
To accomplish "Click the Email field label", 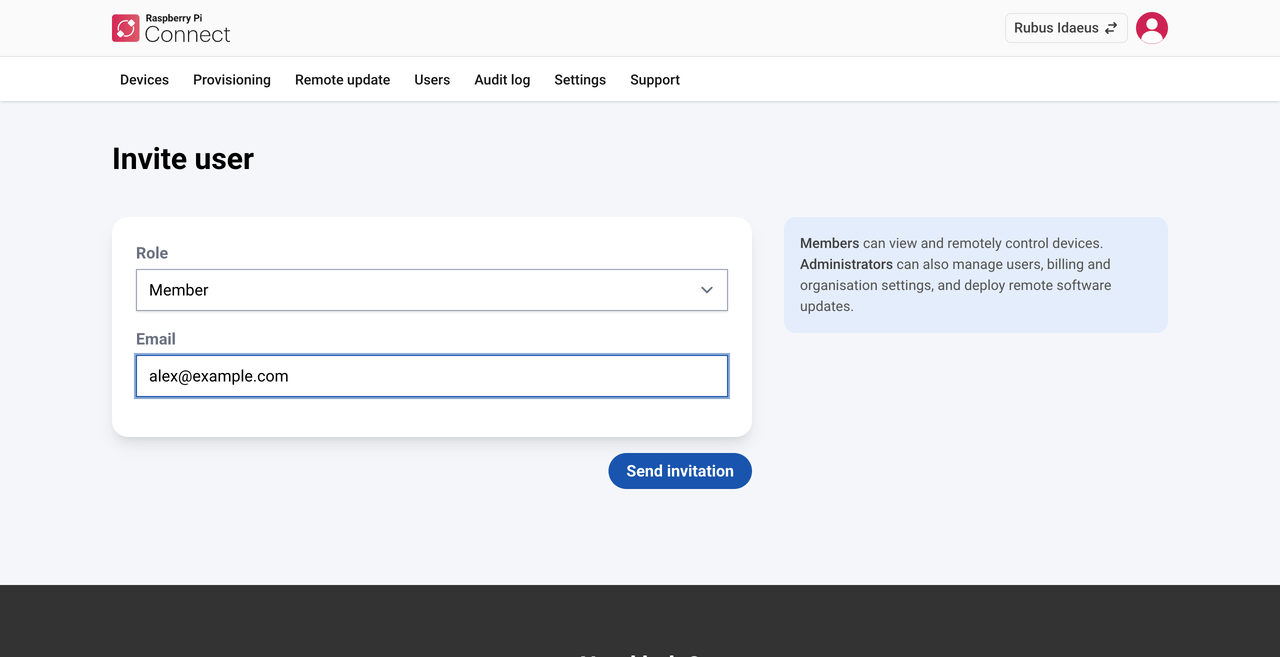I will click(156, 339).
